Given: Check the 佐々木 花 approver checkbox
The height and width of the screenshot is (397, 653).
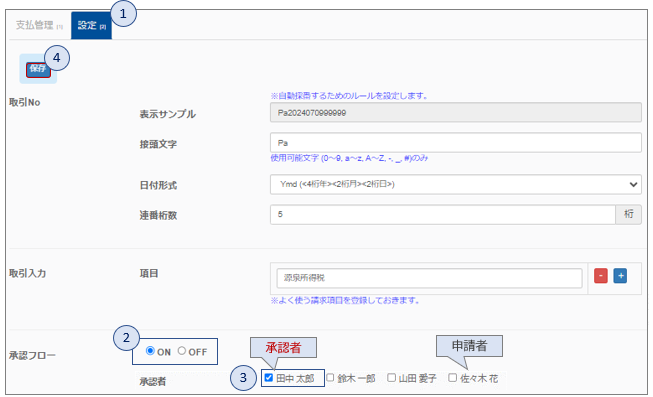Looking at the screenshot, I should (x=452, y=377).
